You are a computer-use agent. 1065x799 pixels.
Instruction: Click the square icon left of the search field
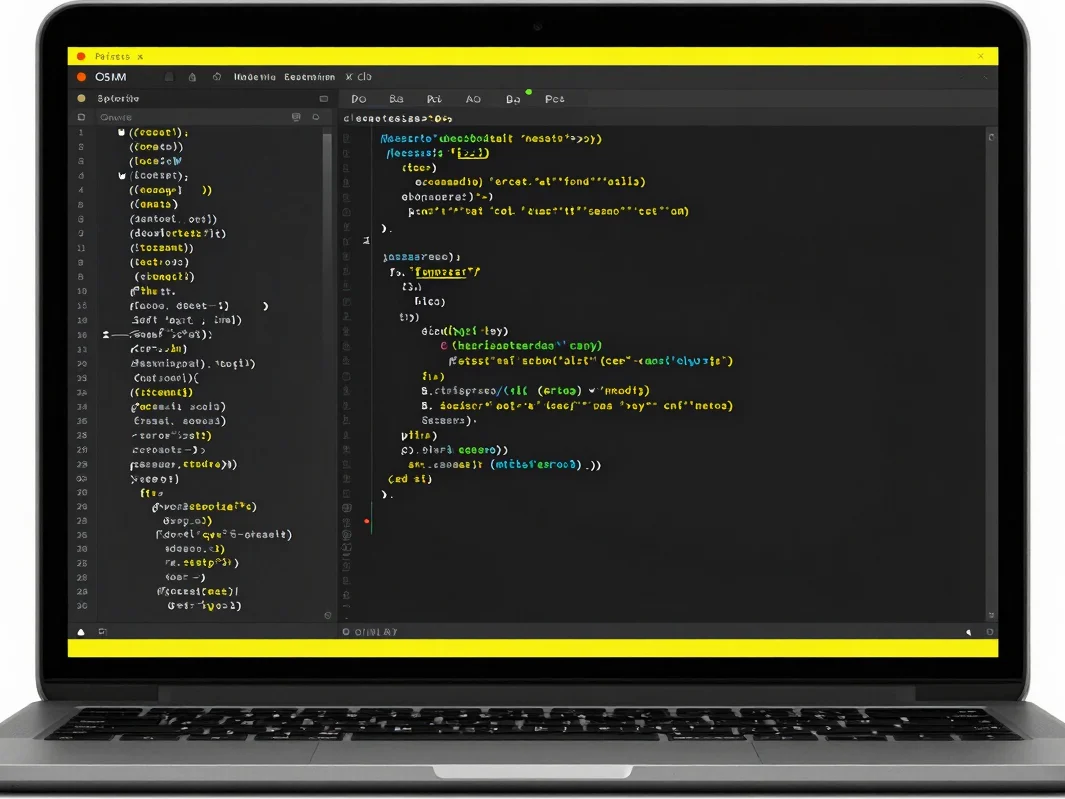click(x=82, y=118)
